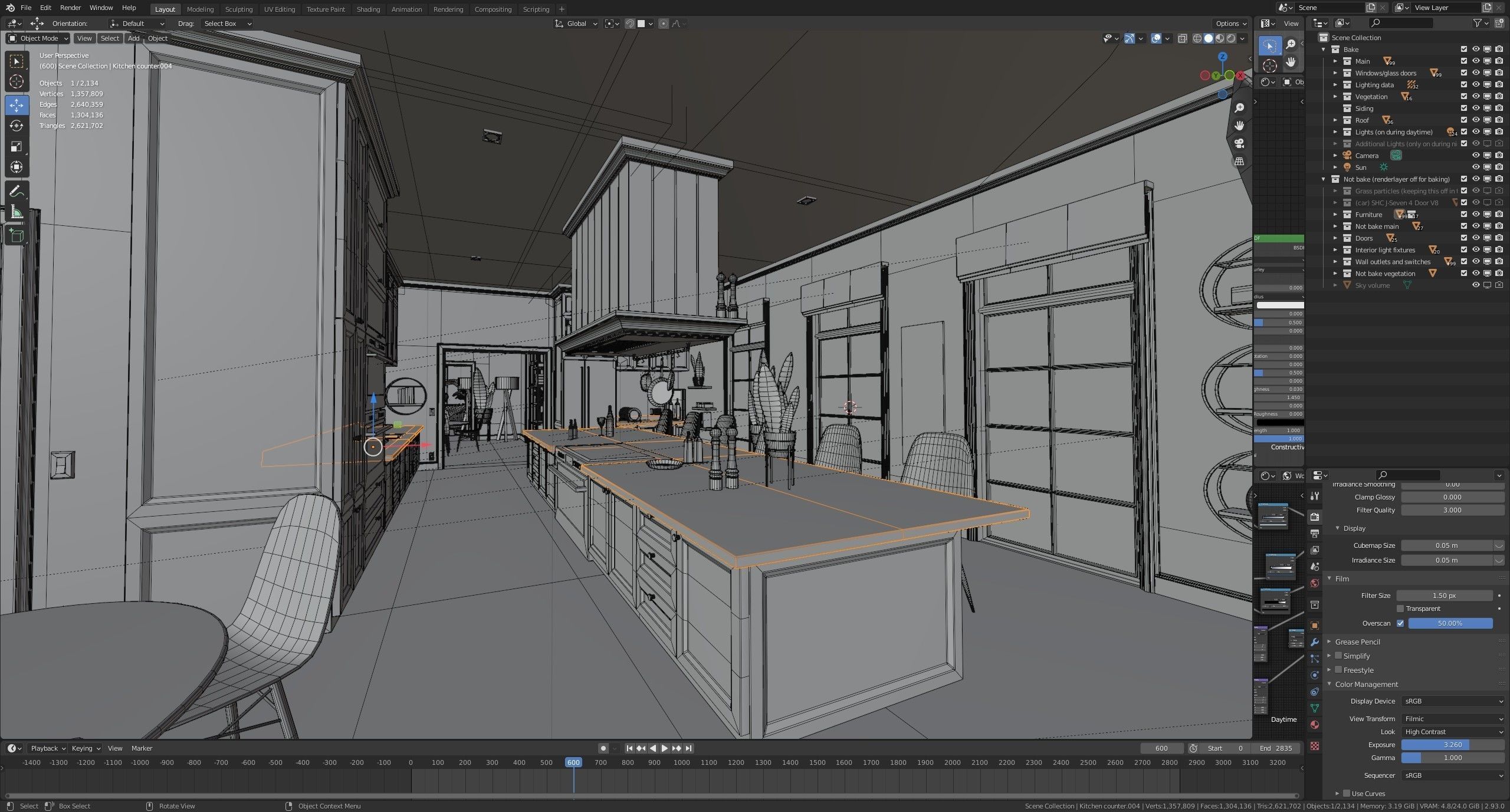
Task: Toggle X-Ray display in viewport header
Action: pos(1182,38)
